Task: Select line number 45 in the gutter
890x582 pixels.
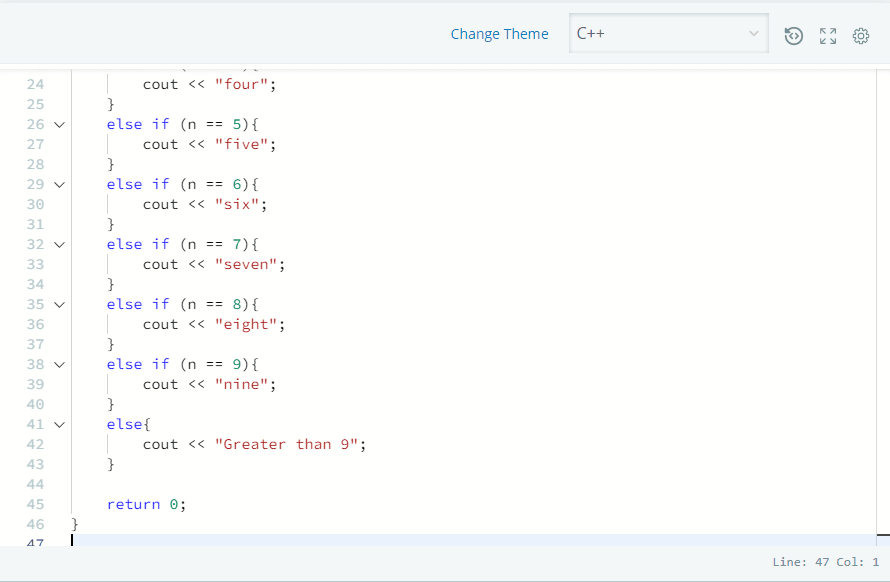Action: click(x=35, y=504)
